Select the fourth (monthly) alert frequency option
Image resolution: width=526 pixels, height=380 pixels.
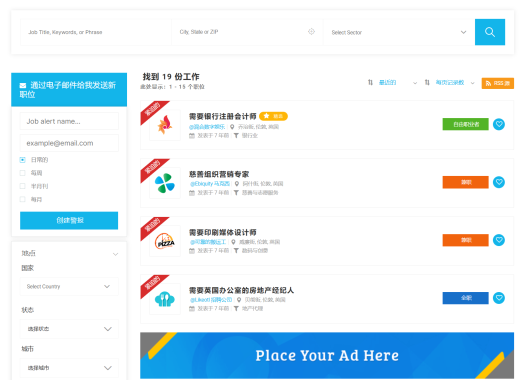pos(22,199)
